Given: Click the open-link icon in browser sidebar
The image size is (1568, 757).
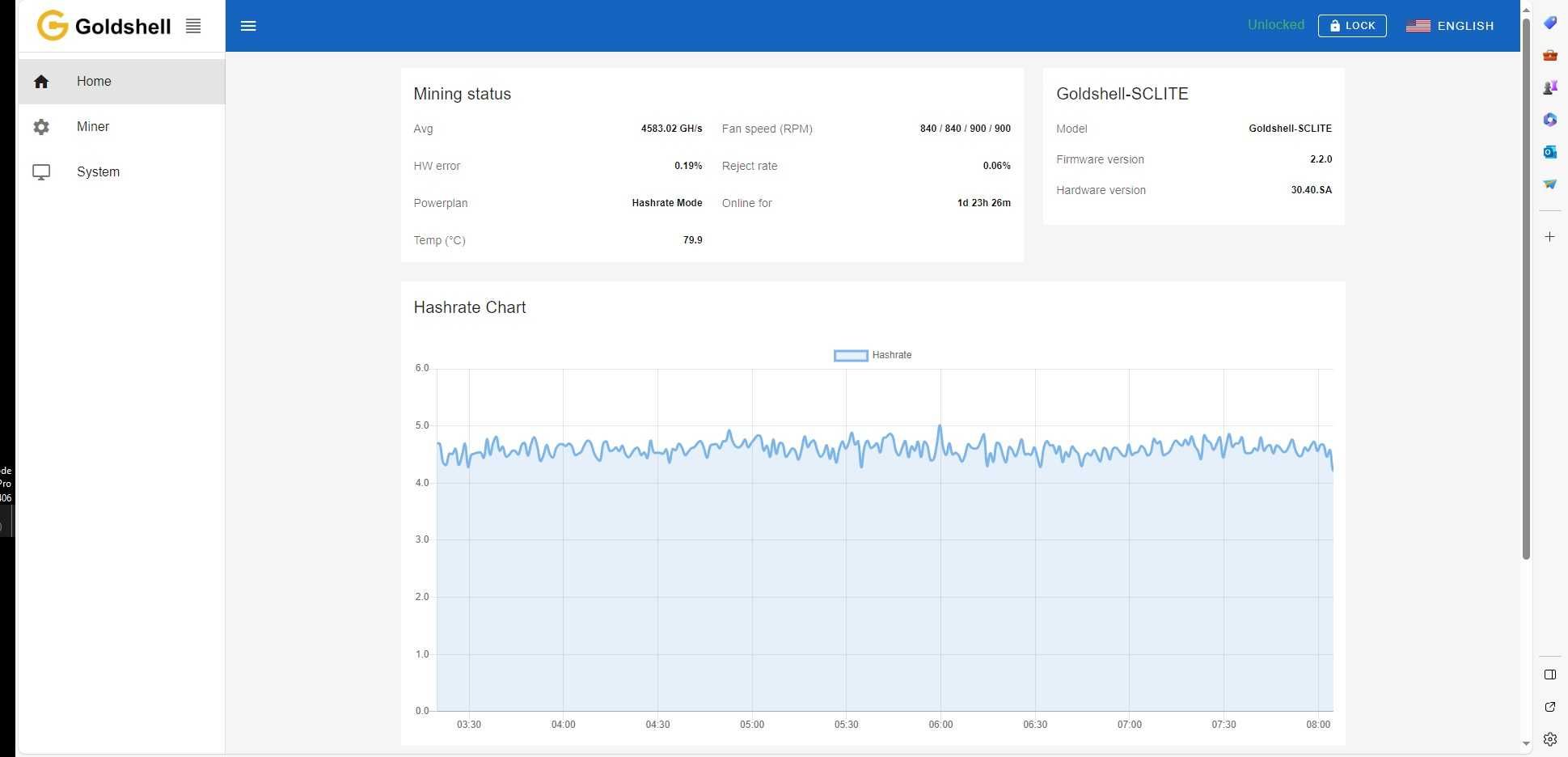Looking at the screenshot, I should point(1550,707).
